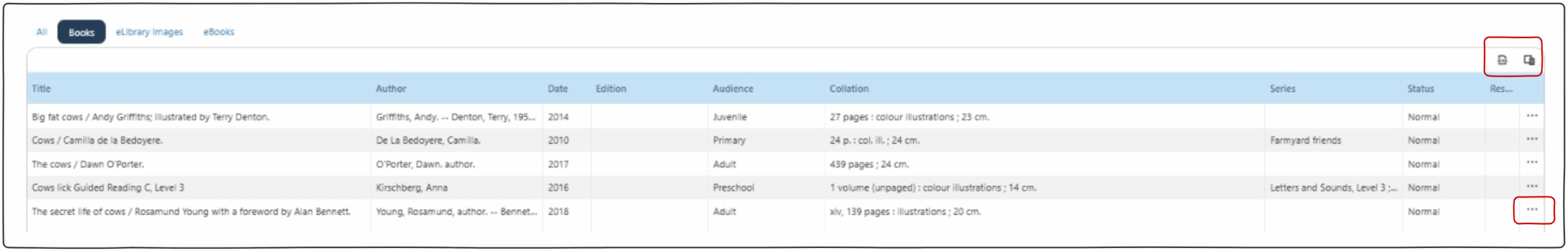The image size is (1568, 251).
Task: Open the three-dot menu for Big fat cows
Action: [1532, 116]
